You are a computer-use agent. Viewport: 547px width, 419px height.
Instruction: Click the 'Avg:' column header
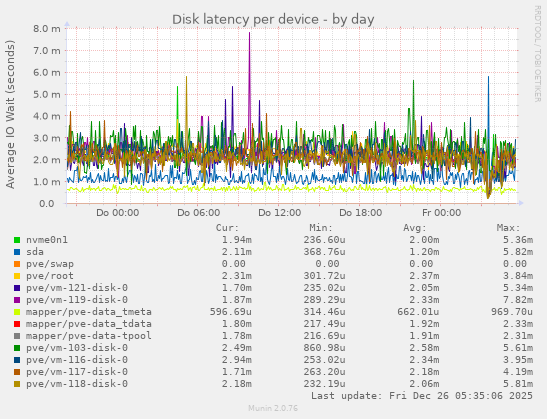click(415, 228)
